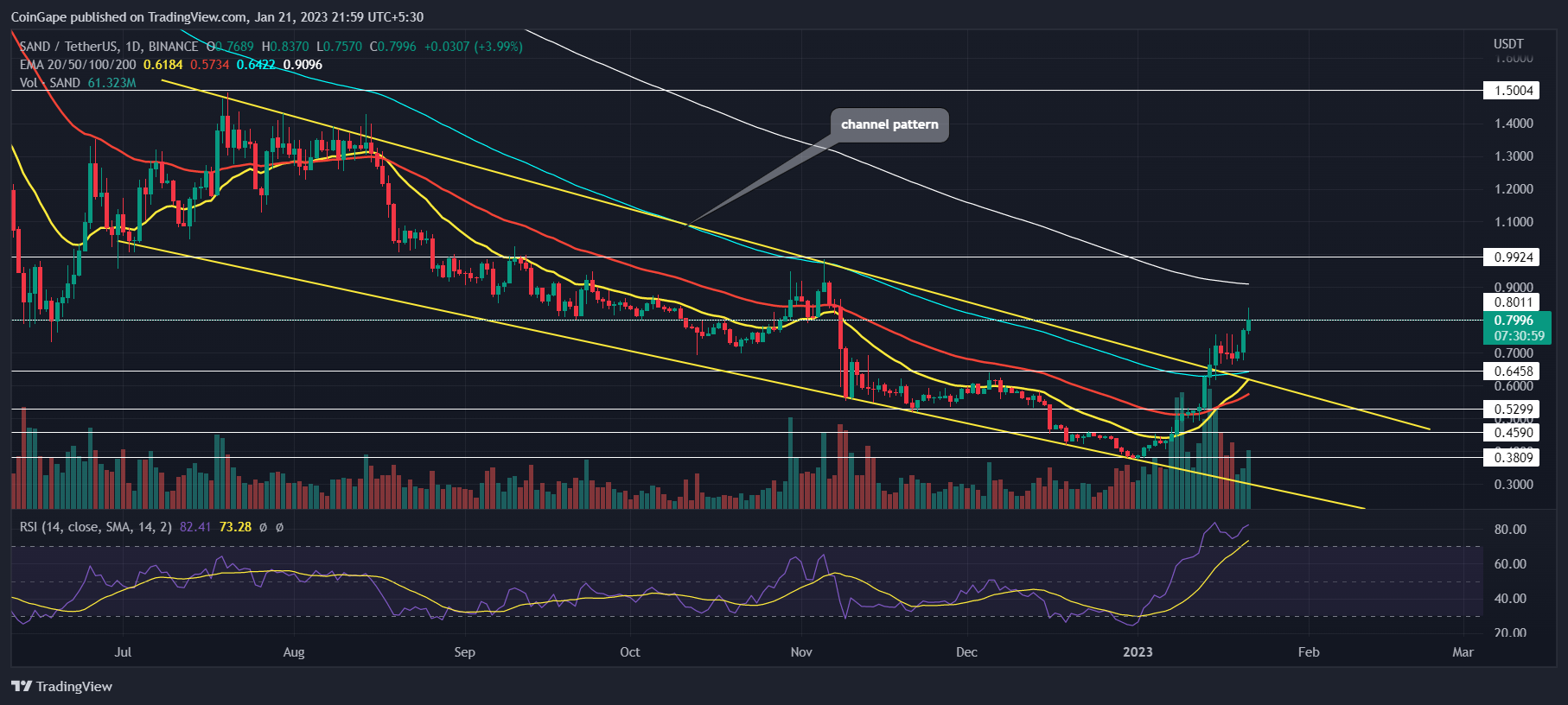Click the EMA 20 value 0.6184
This screenshot has width=1568, height=705.
tap(163, 65)
